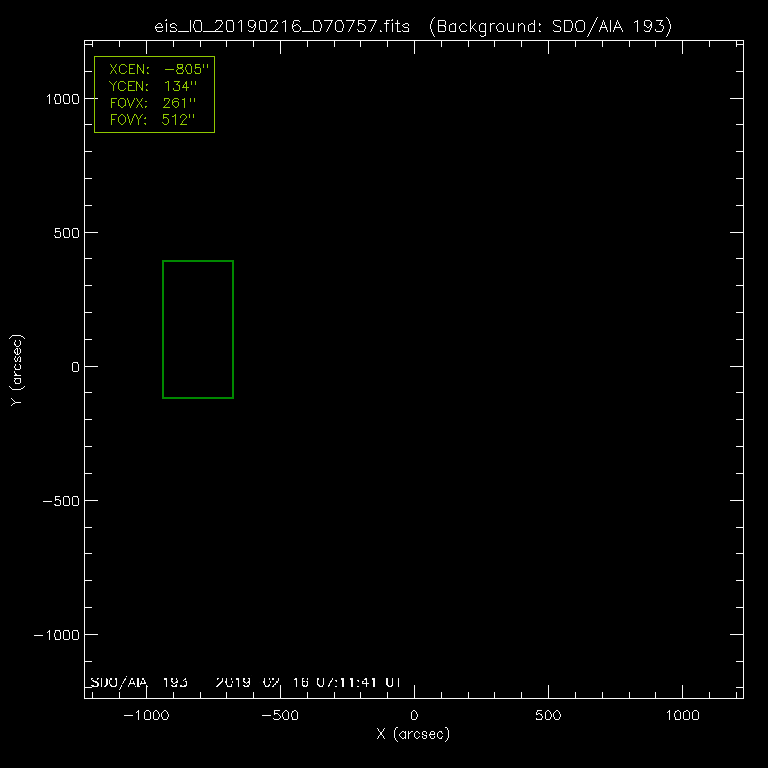Click the -500 tick label on X axis
This screenshot has height=768, width=768.
click(x=280, y=716)
